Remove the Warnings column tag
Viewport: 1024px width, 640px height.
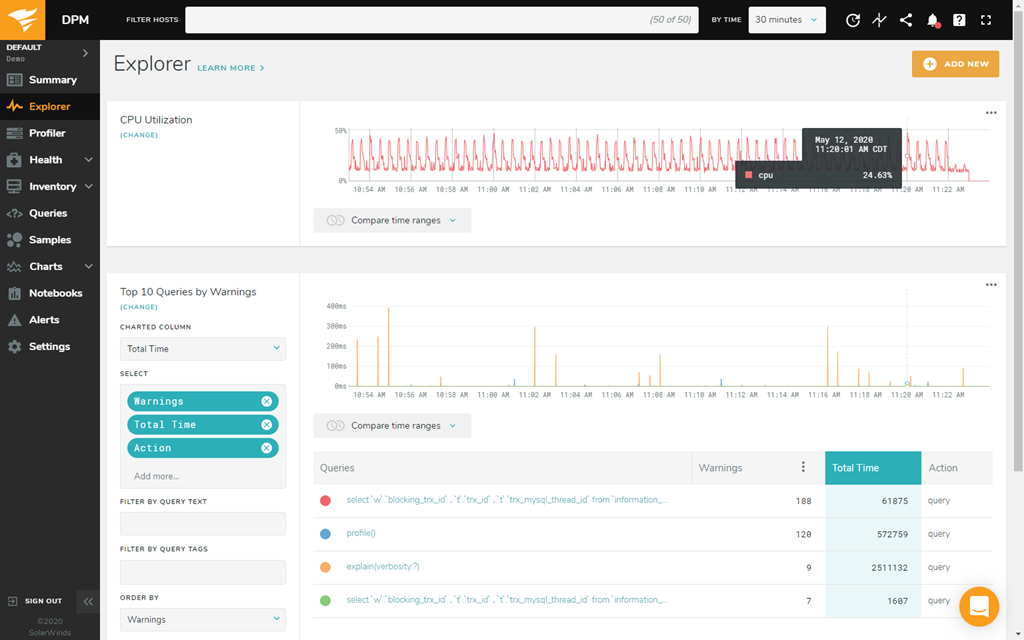tap(266, 401)
